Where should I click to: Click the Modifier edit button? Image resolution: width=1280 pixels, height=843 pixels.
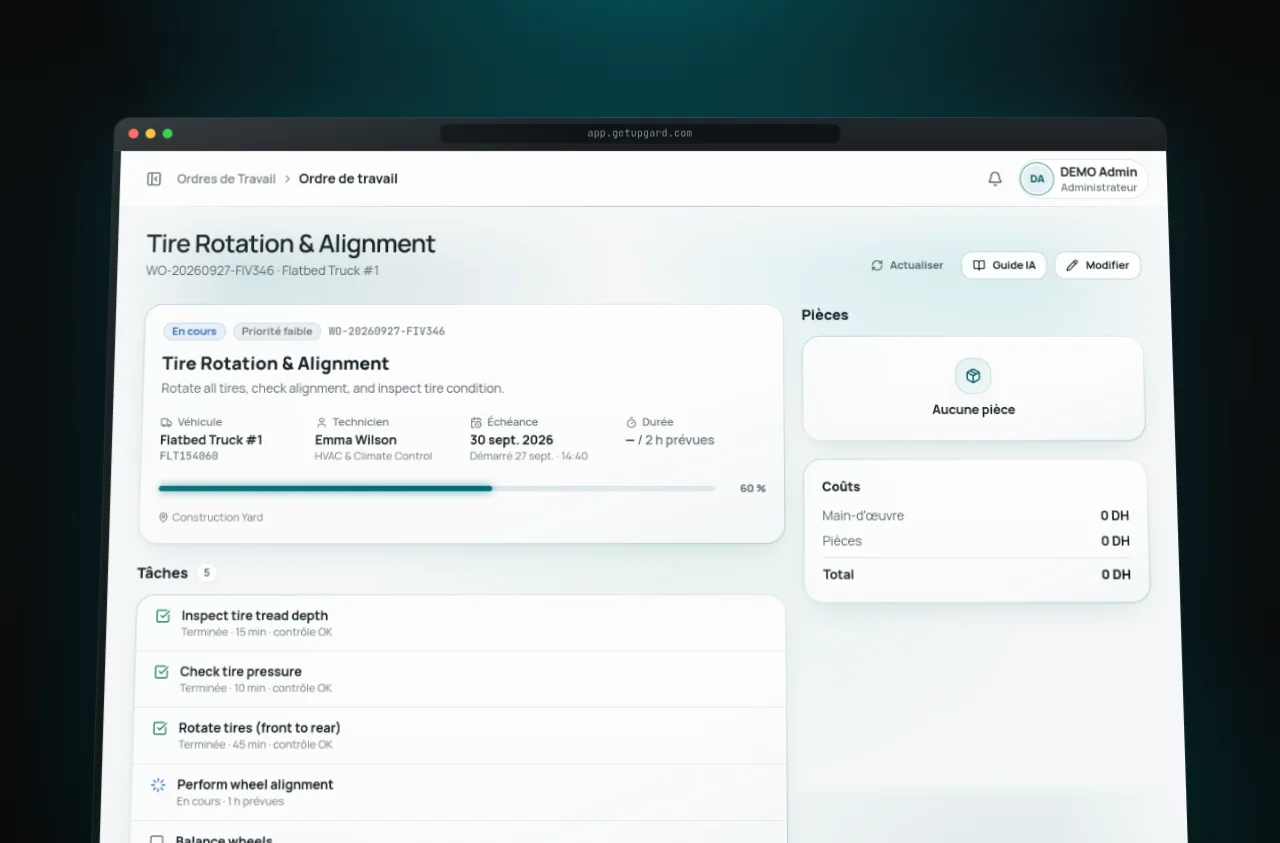click(x=1097, y=265)
